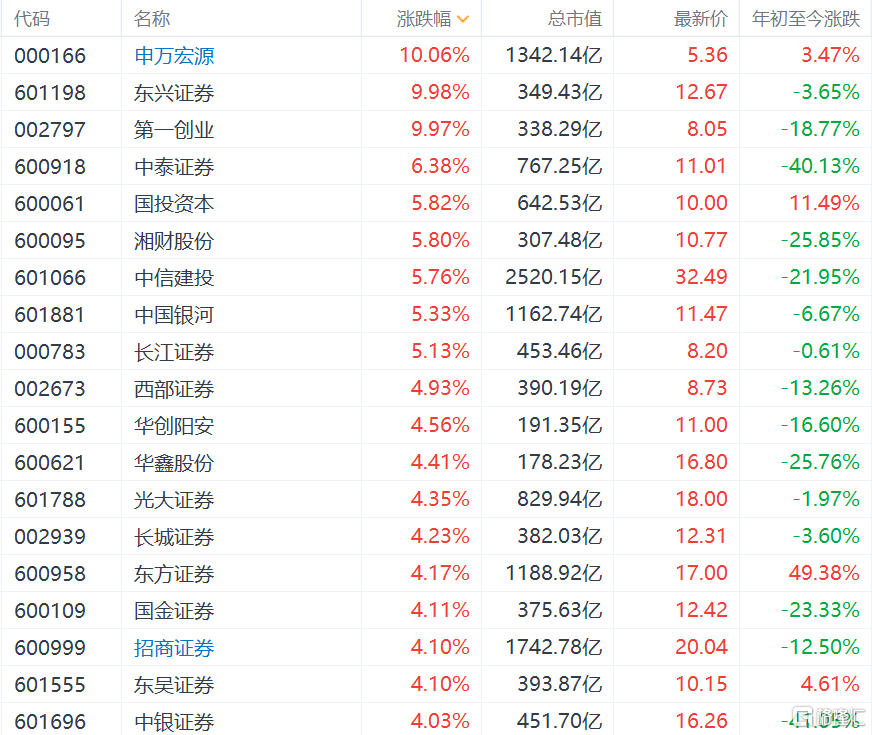Select stock name 湘财股份

tap(174, 241)
